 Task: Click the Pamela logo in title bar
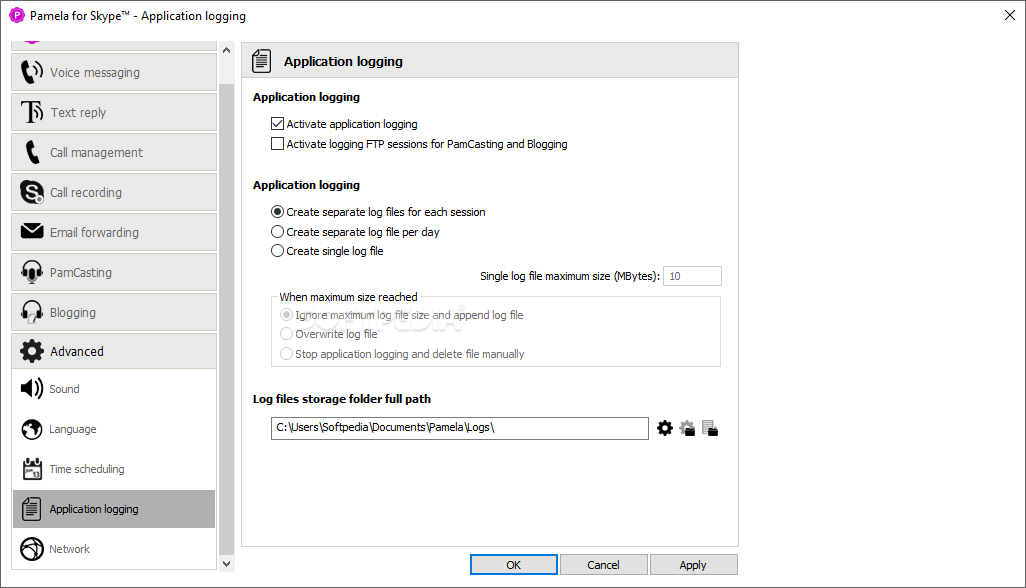click(16, 15)
